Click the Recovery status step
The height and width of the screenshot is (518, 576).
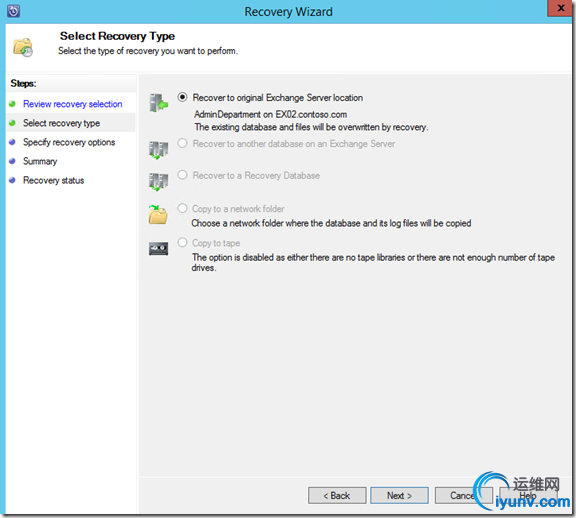pos(54,180)
